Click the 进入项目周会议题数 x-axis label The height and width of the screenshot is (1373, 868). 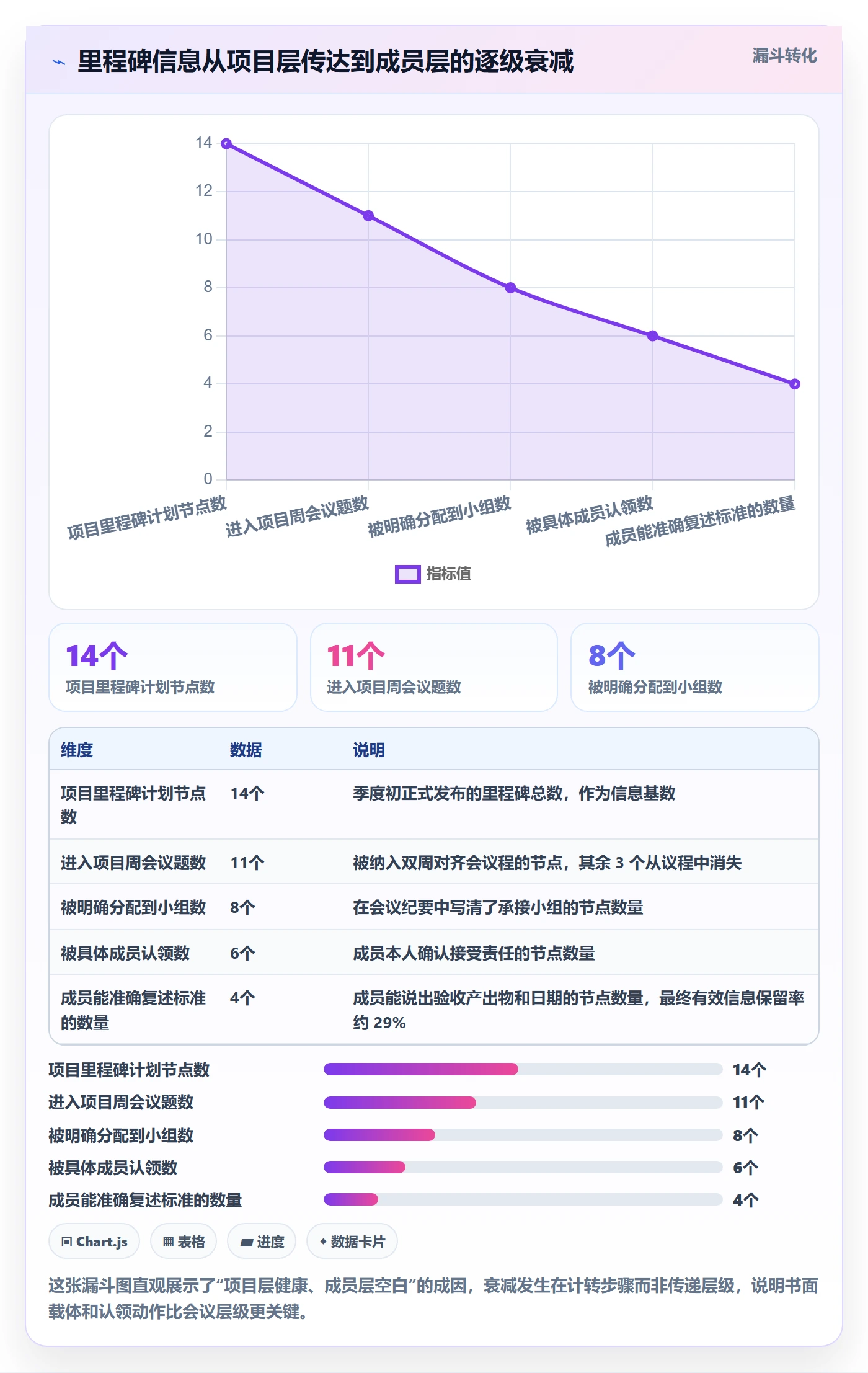click(x=298, y=517)
